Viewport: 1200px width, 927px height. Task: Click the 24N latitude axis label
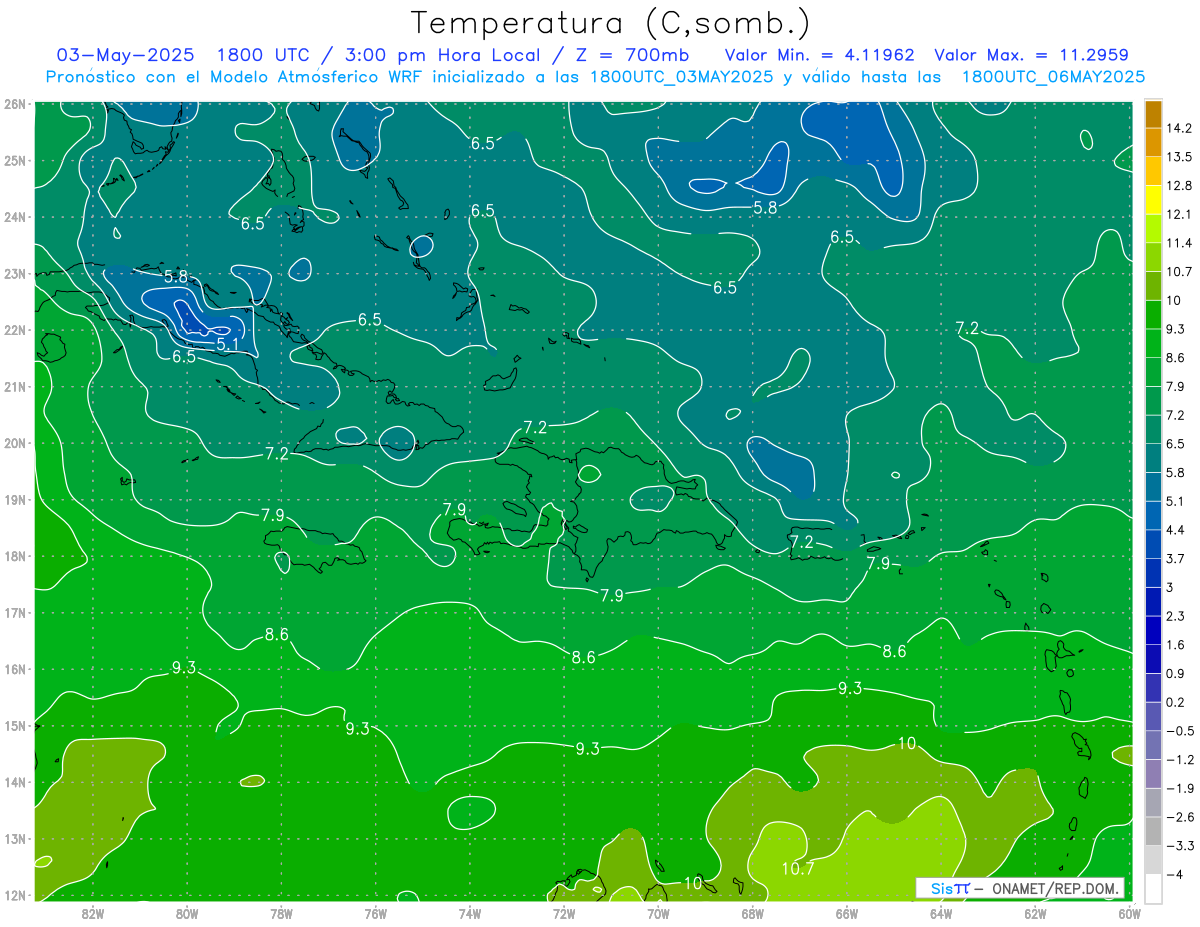tap(14, 217)
